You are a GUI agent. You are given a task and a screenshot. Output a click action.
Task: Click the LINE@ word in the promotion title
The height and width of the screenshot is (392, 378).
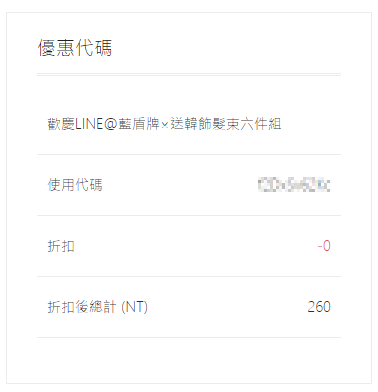[x=96, y=124]
